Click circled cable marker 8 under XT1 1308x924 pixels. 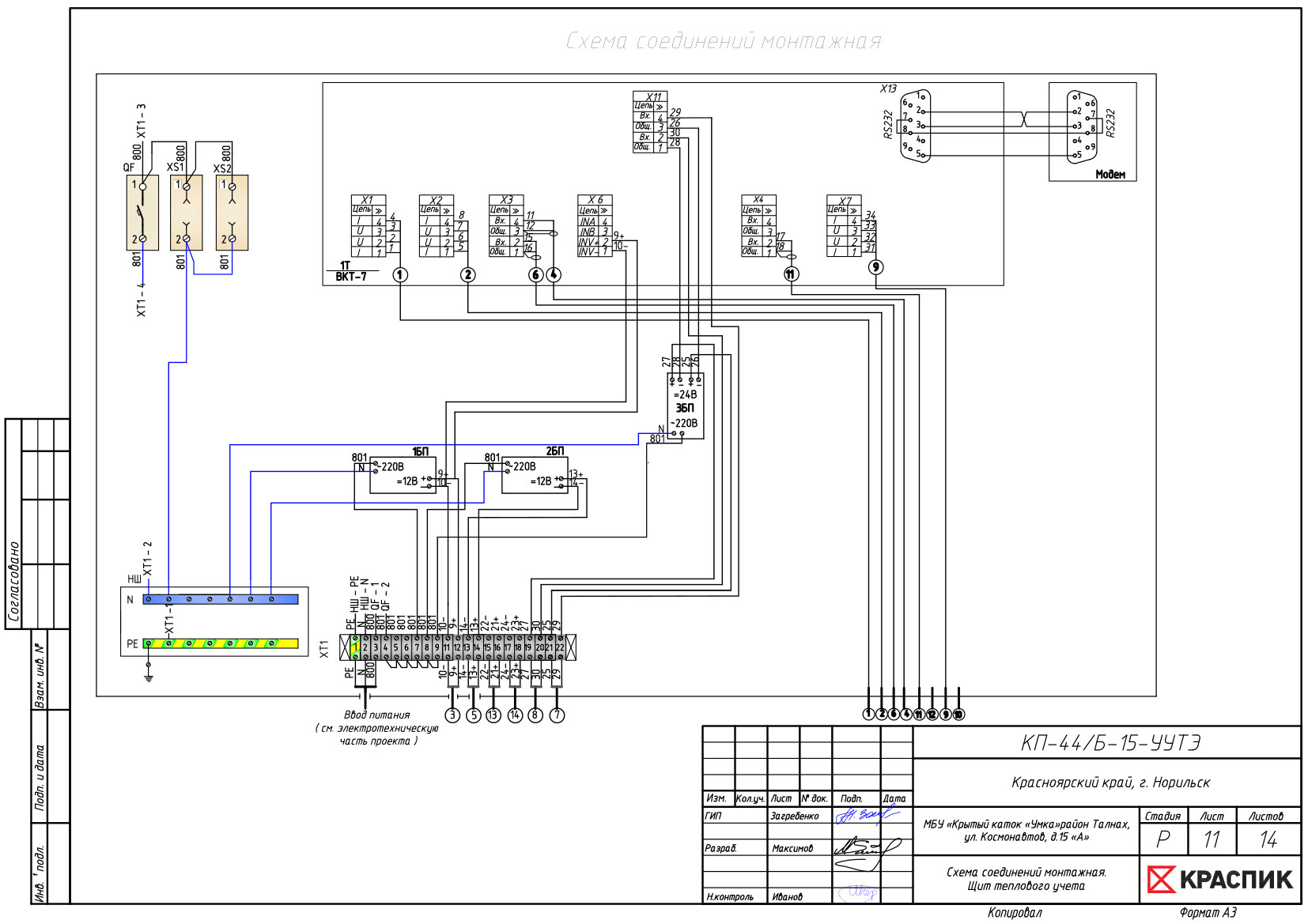(x=535, y=715)
